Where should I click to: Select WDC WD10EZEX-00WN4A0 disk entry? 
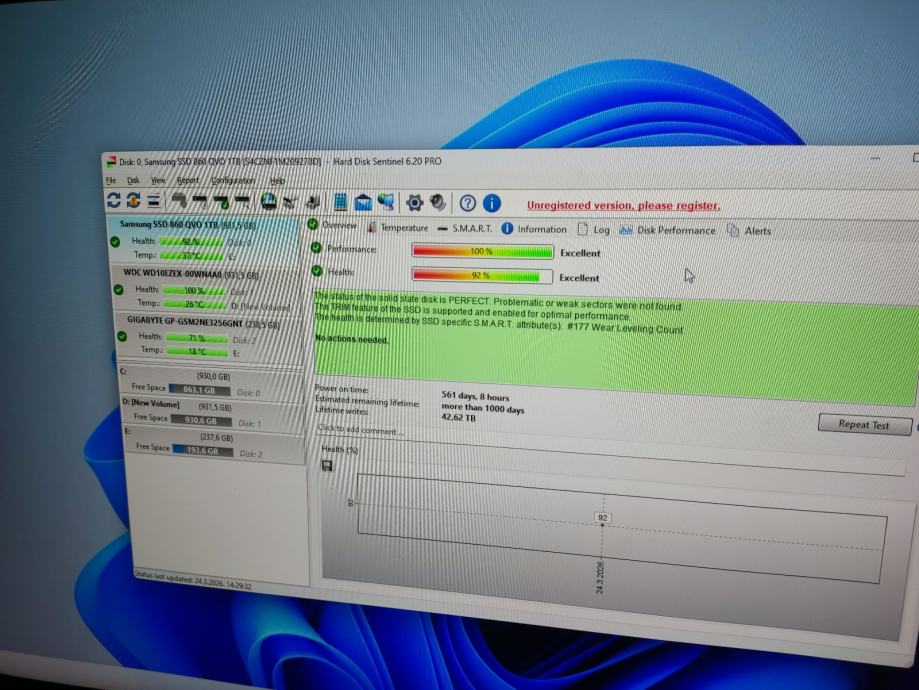[x=205, y=289]
